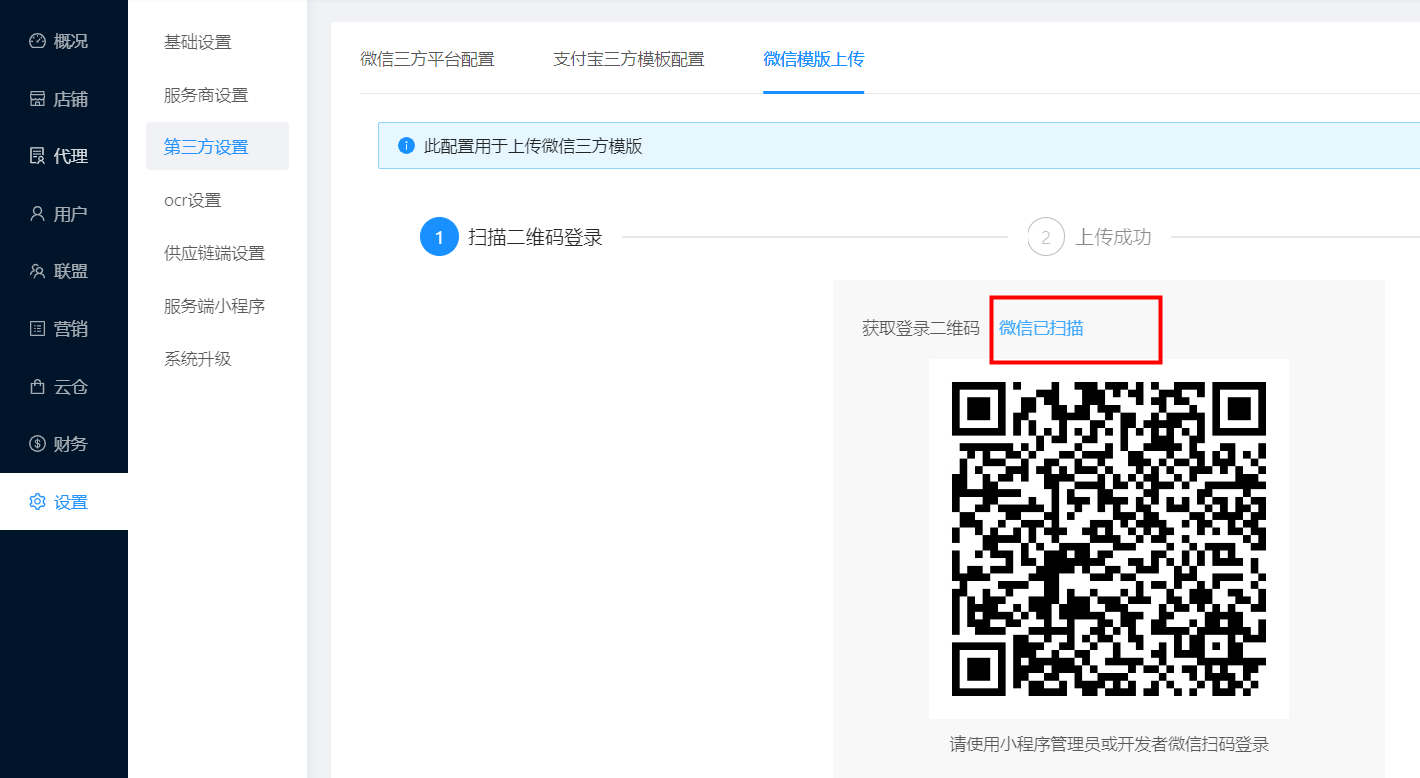Open 基础设置 submenu item
Screen dimensions: 1420x778
(217, 42)
